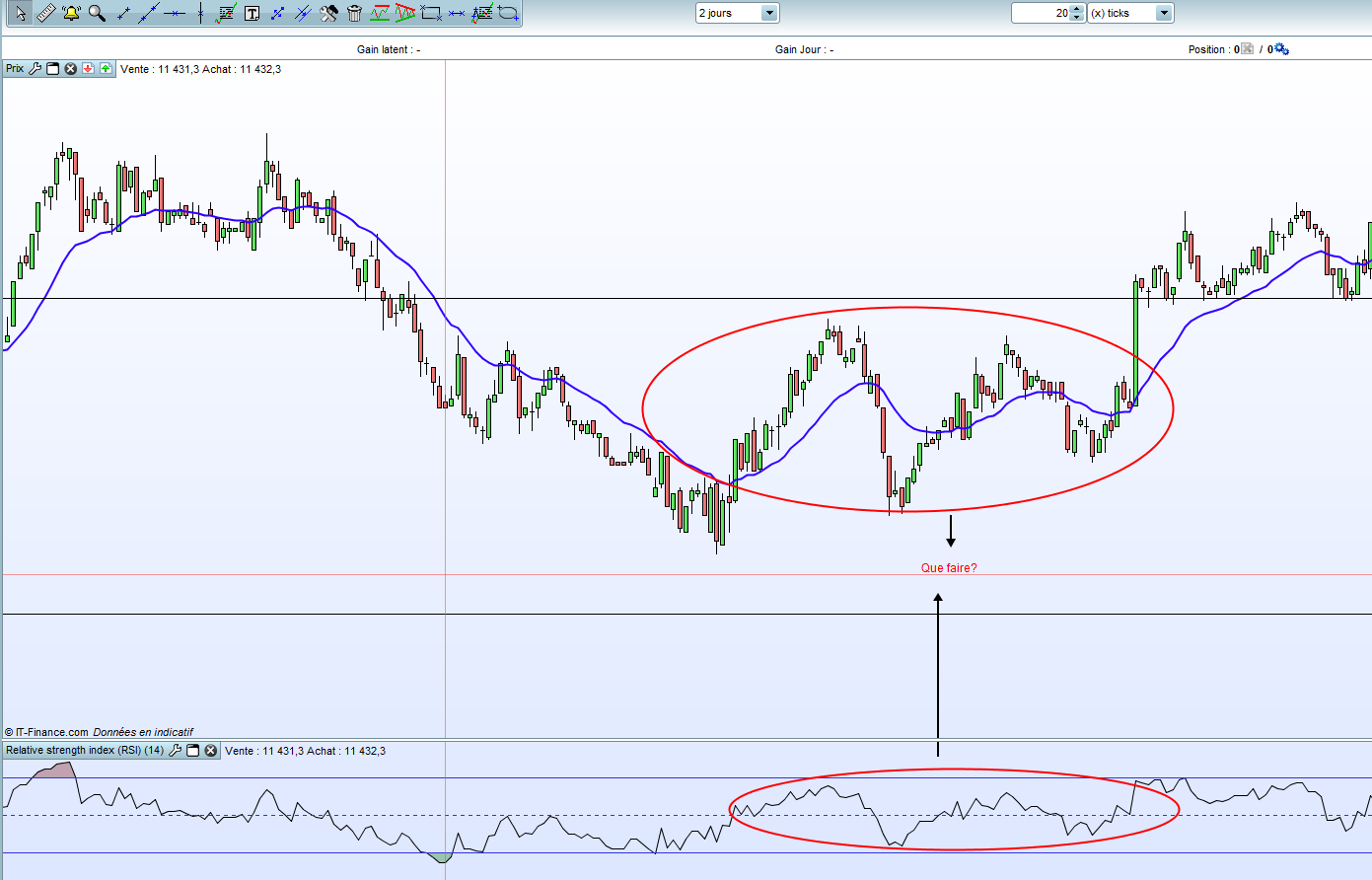Screen dimensions: 1372x880
Task: Select the rectangle drawing tool
Action: tap(430, 13)
